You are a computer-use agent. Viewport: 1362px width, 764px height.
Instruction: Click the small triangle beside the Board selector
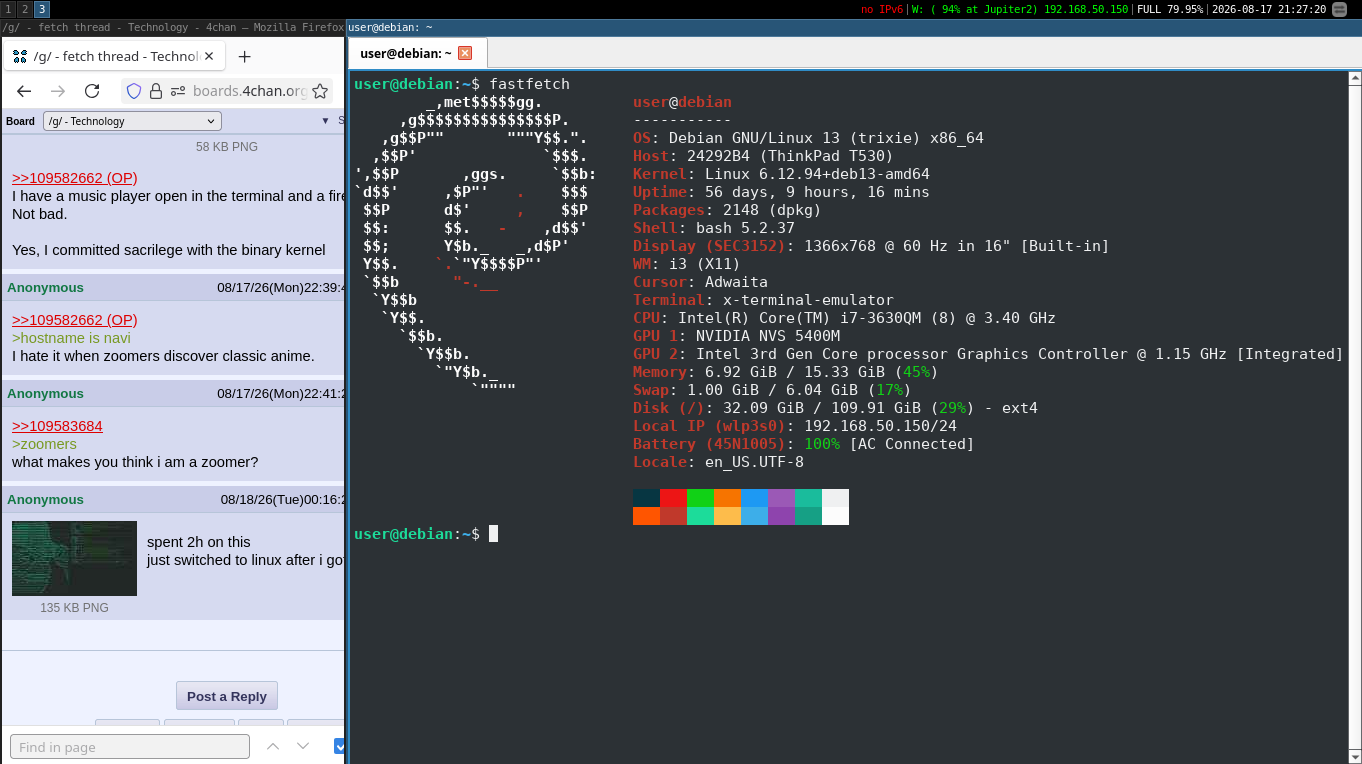coord(325,121)
